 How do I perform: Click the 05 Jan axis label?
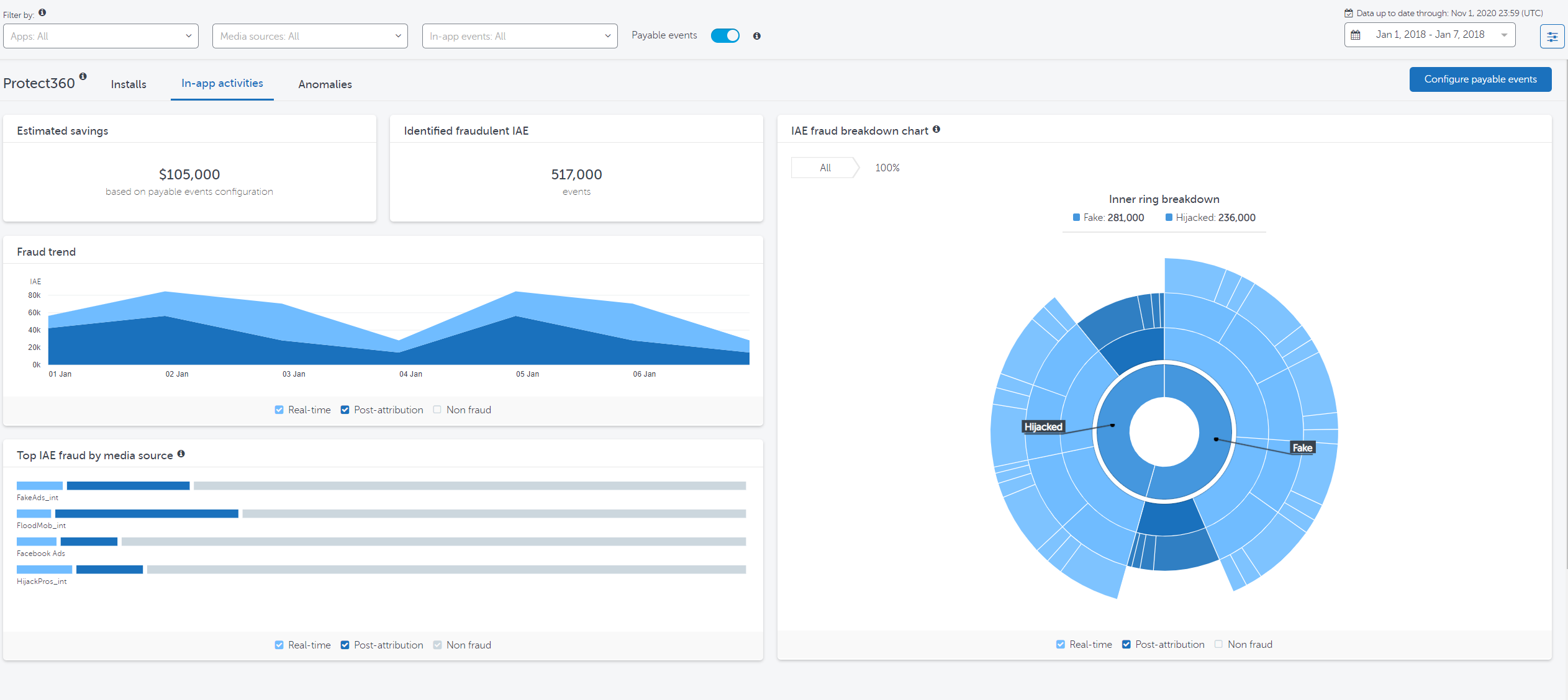pyautogui.click(x=527, y=374)
